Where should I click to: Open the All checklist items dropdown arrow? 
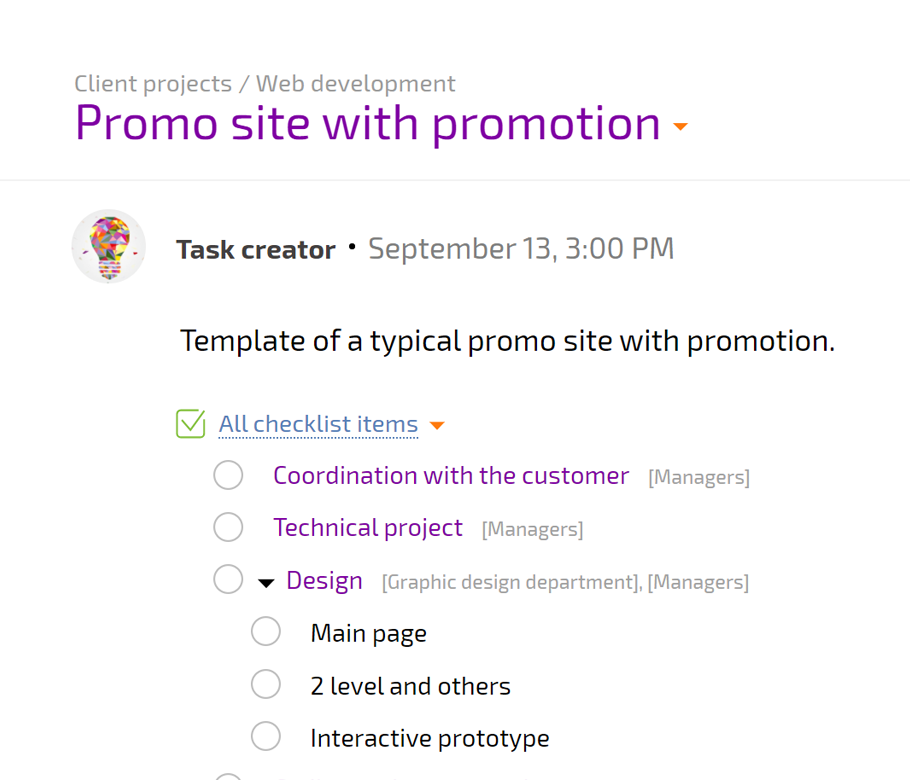tap(437, 425)
